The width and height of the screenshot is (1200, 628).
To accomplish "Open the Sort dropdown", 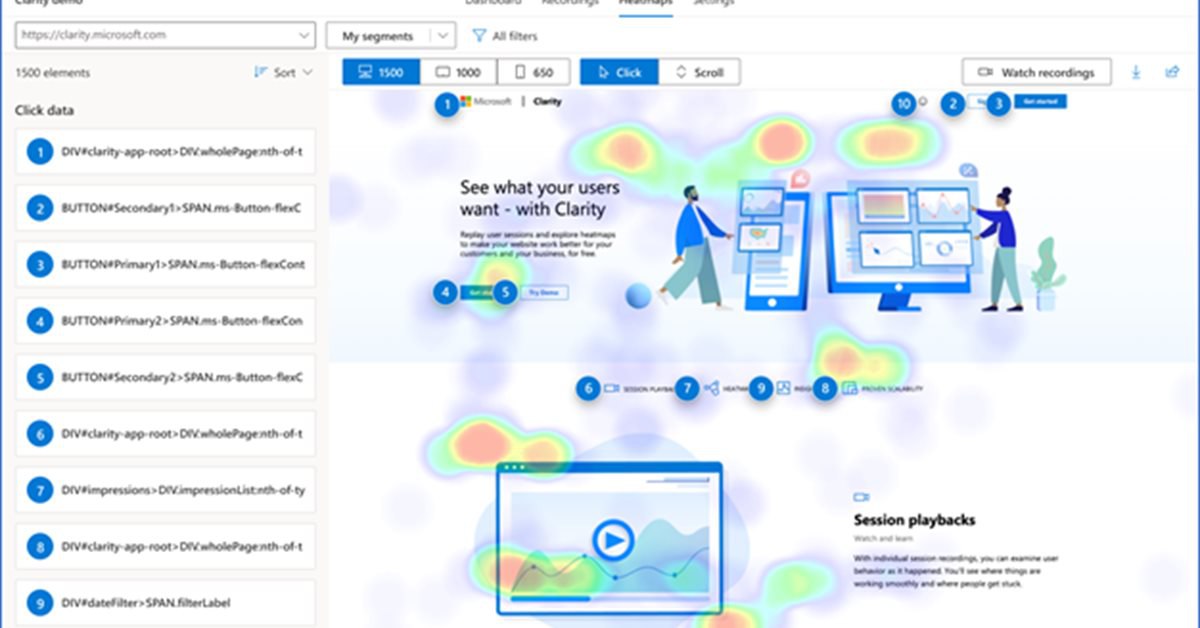I will pos(283,72).
